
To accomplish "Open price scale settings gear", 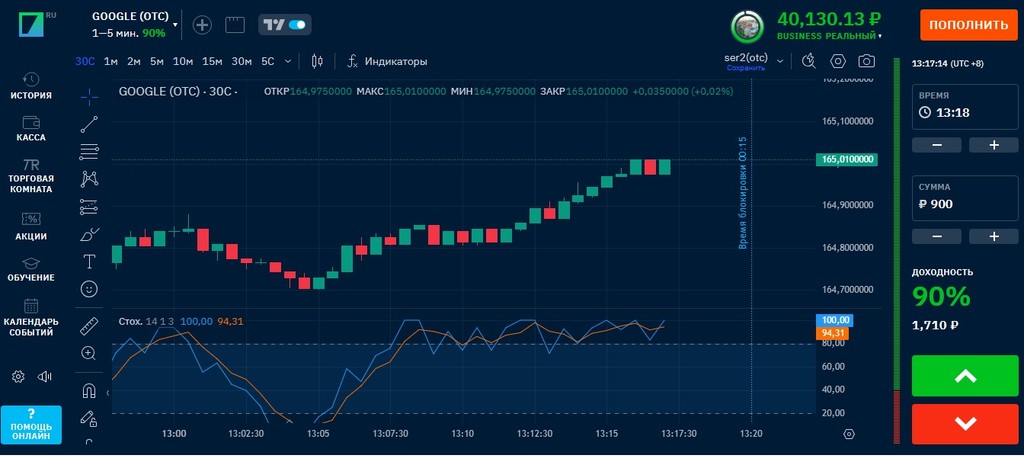I will 849,434.
